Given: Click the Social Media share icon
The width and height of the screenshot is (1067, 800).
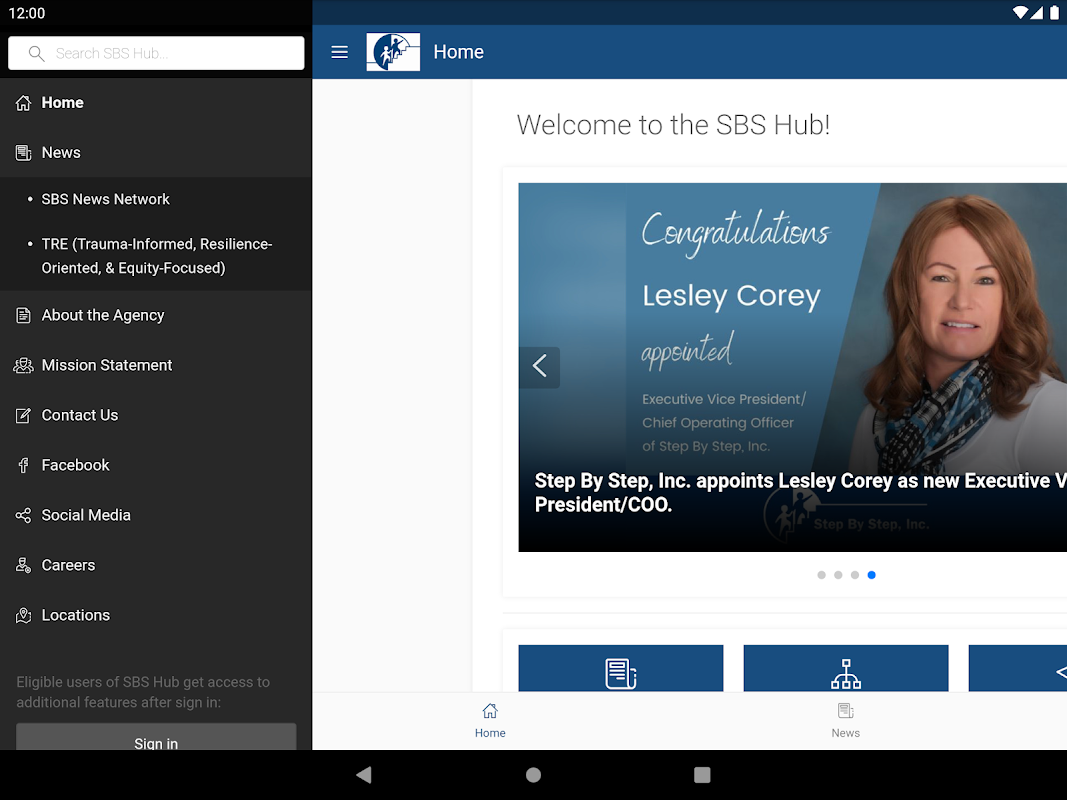Looking at the screenshot, I should [23, 515].
